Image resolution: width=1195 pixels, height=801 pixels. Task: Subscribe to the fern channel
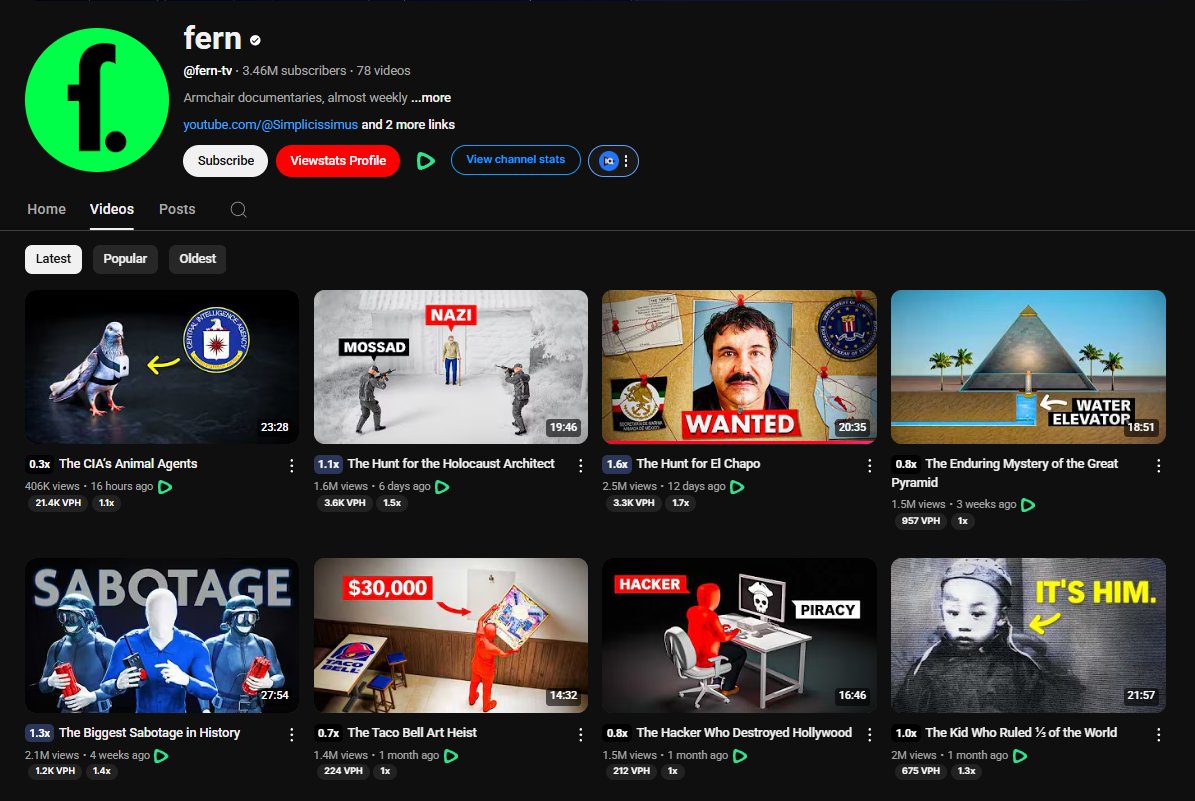[x=226, y=161]
